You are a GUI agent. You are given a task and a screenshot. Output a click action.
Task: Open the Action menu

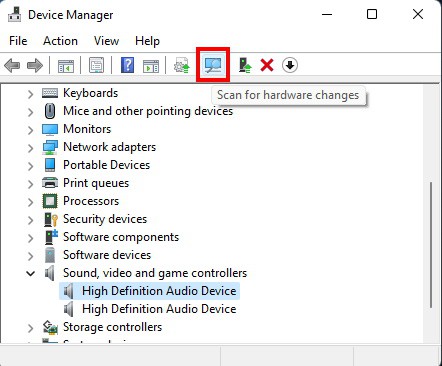60,41
